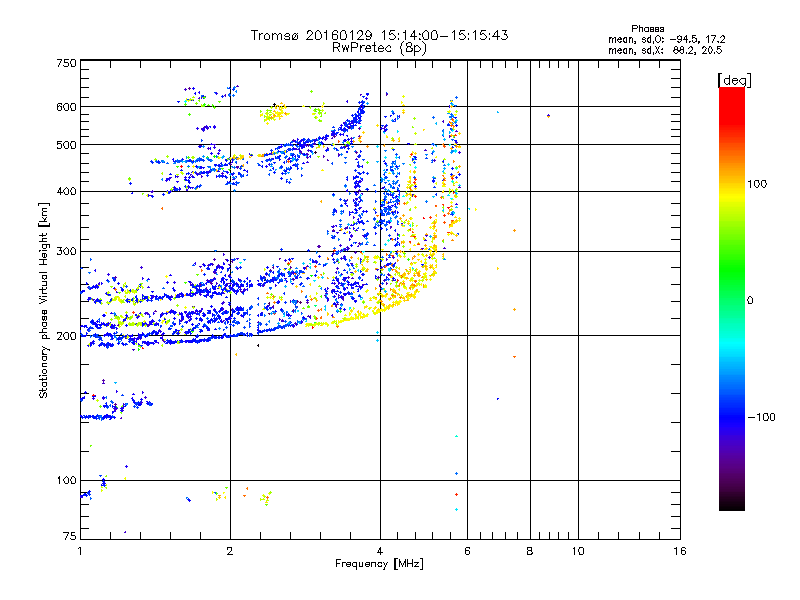Screen dimensions: 800x600
Task: Click the x-axis tick label '4'
Action: coord(380,551)
